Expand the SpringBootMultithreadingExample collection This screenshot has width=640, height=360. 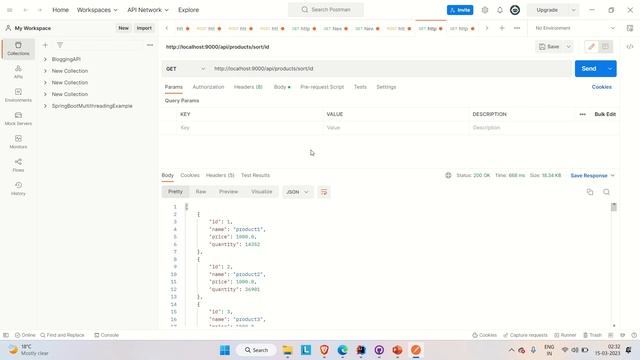45,106
